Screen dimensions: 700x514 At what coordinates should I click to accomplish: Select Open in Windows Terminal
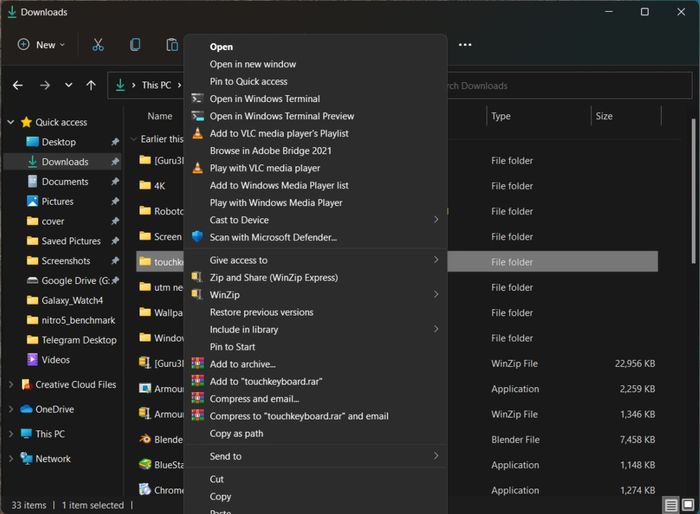(316, 99)
